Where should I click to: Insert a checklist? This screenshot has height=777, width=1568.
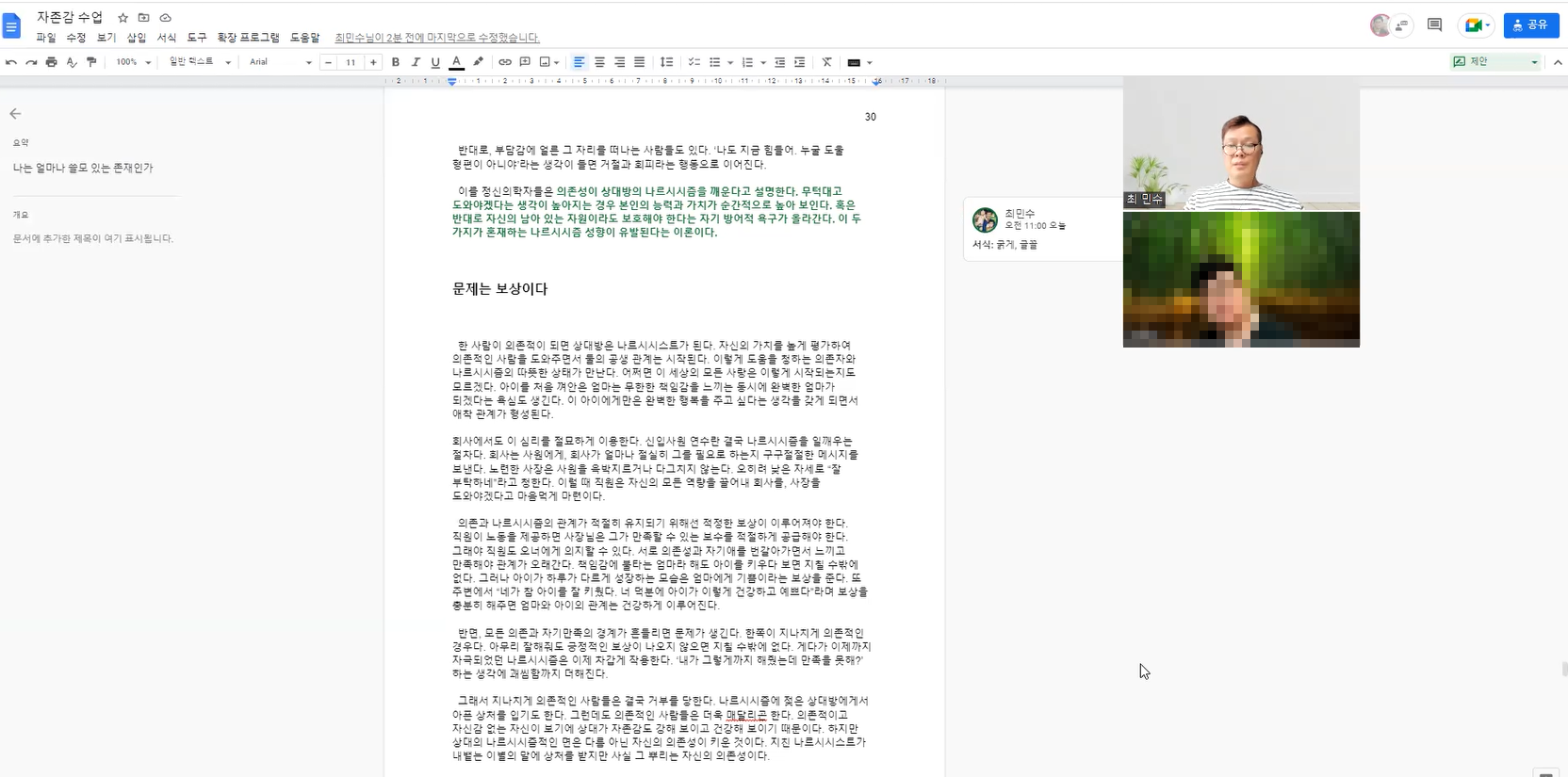point(694,62)
